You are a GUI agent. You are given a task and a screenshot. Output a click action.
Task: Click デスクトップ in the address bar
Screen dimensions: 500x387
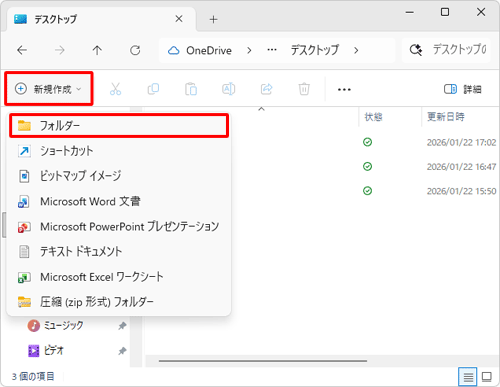[315, 50]
